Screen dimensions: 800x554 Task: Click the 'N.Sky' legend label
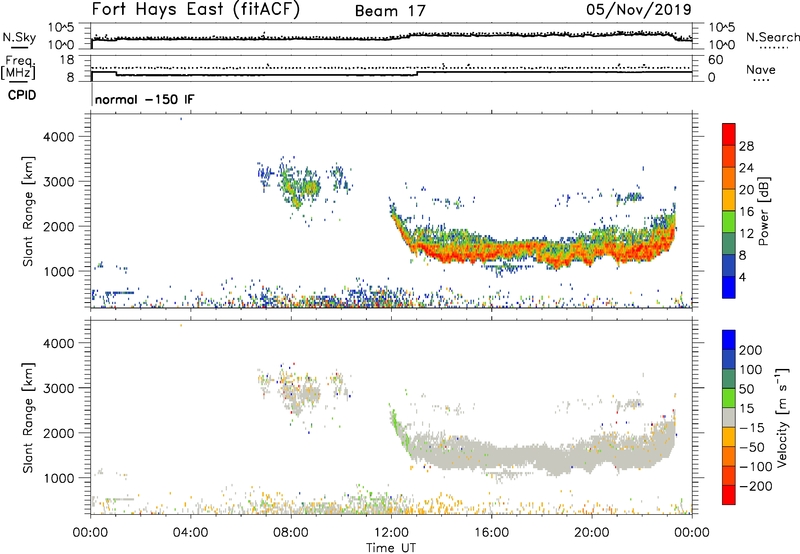19,37
